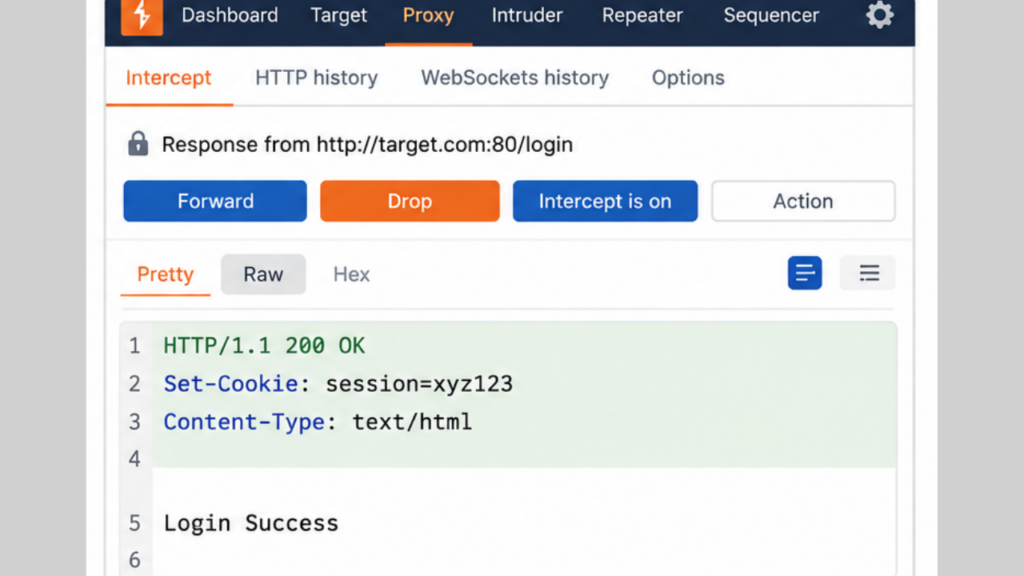Open the hamburger lines menu icon
The width and height of the screenshot is (1024, 576).
pos(868,273)
